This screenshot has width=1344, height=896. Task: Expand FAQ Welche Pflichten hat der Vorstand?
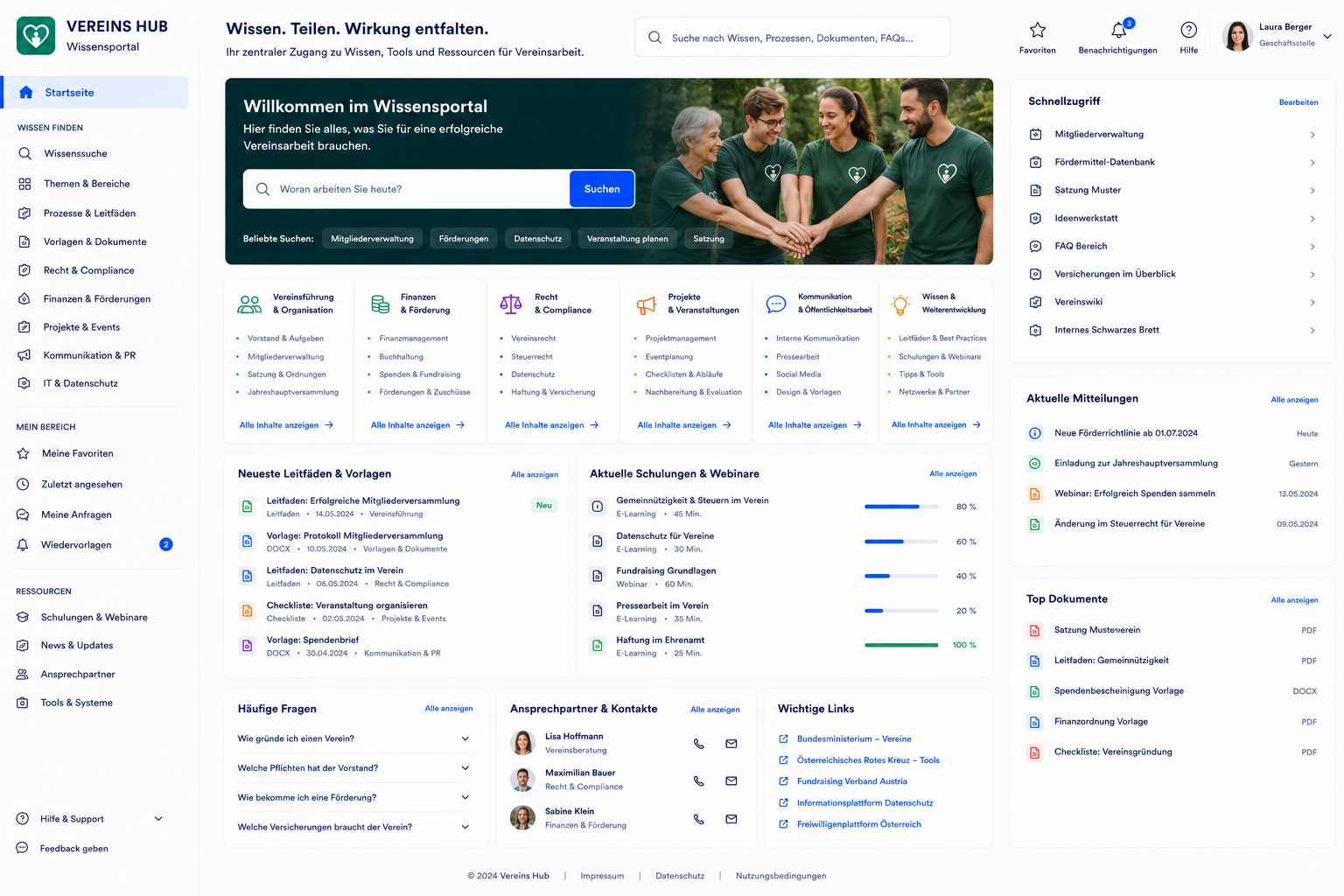click(x=465, y=768)
